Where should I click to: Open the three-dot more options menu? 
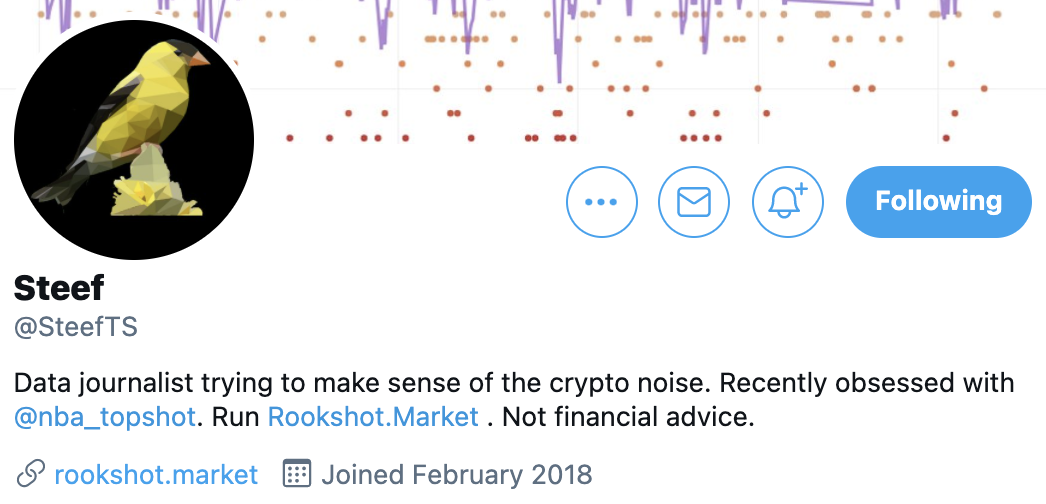click(x=601, y=201)
